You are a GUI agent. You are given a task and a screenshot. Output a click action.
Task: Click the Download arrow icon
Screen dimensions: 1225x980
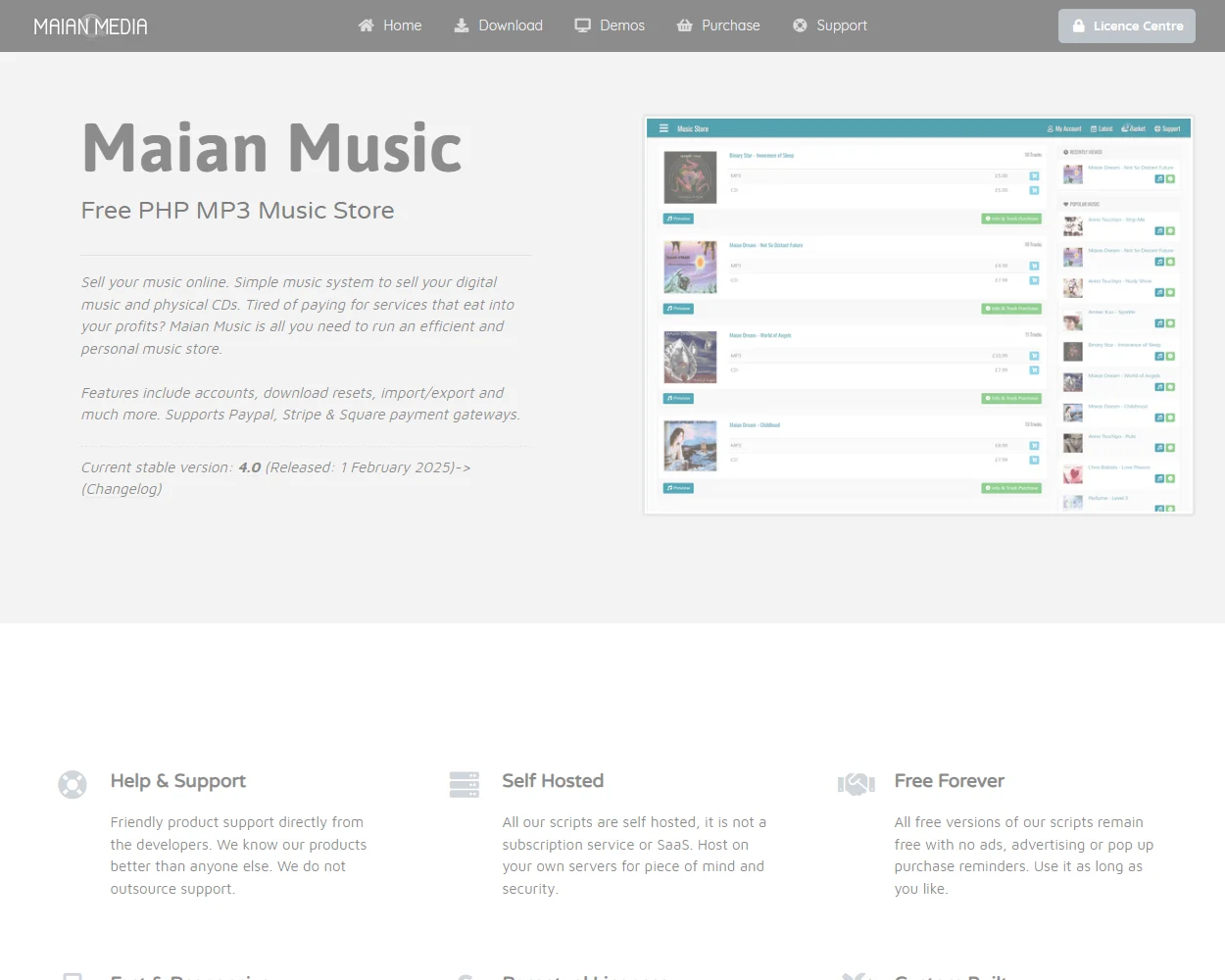tap(462, 25)
